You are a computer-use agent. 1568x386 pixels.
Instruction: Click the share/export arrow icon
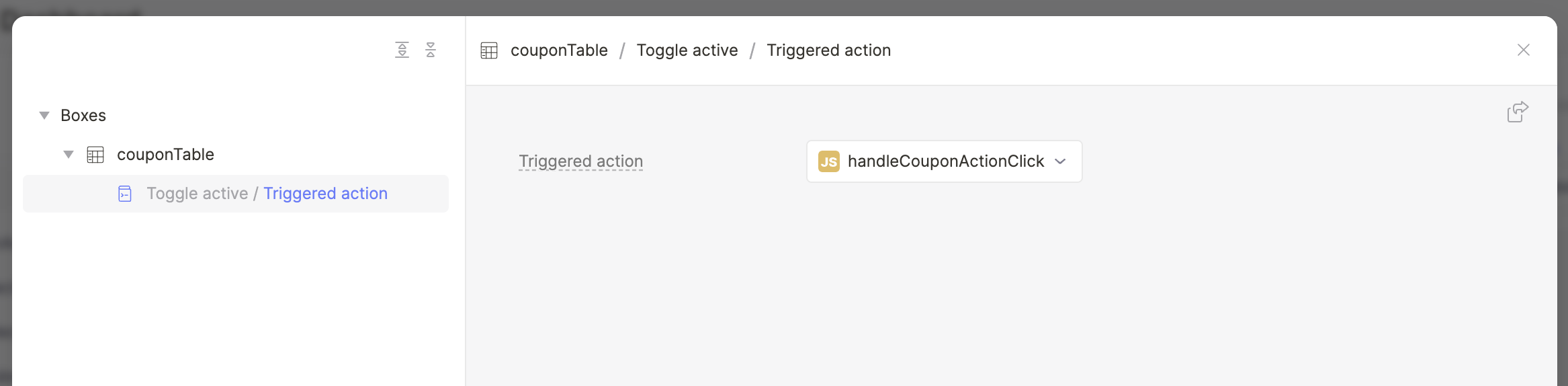[x=1518, y=112]
